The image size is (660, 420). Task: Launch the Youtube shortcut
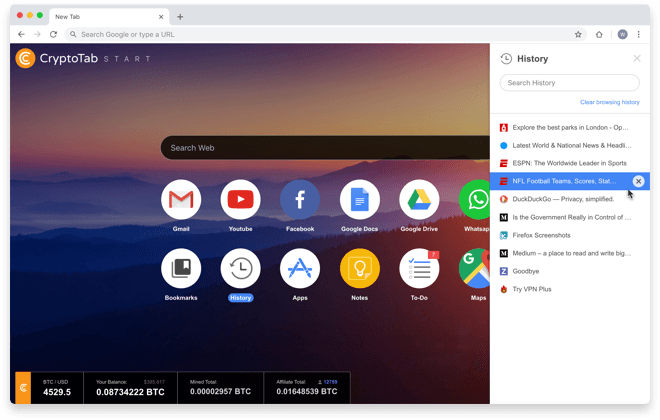coord(240,200)
